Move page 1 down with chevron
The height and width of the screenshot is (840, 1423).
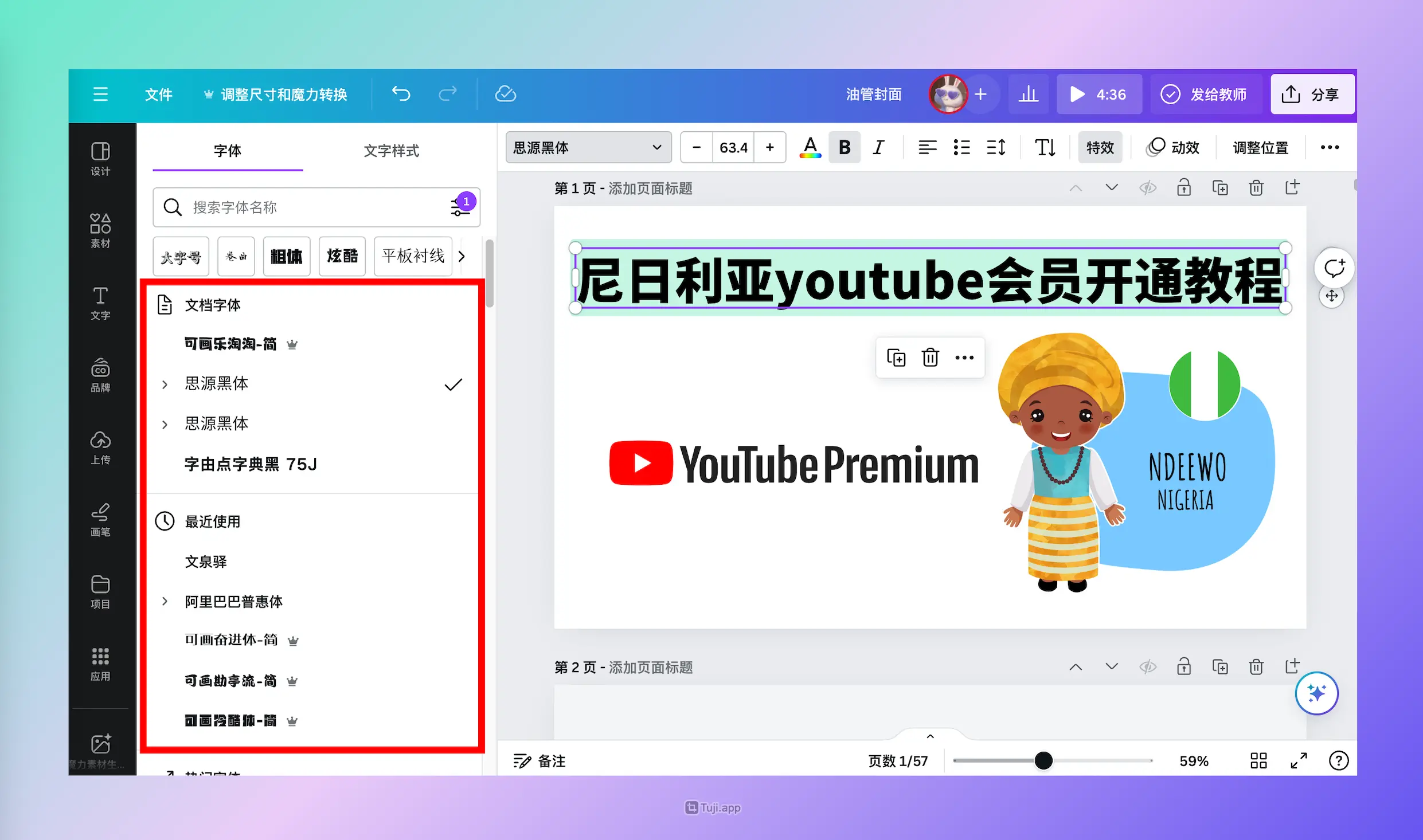click(x=1112, y=188)
